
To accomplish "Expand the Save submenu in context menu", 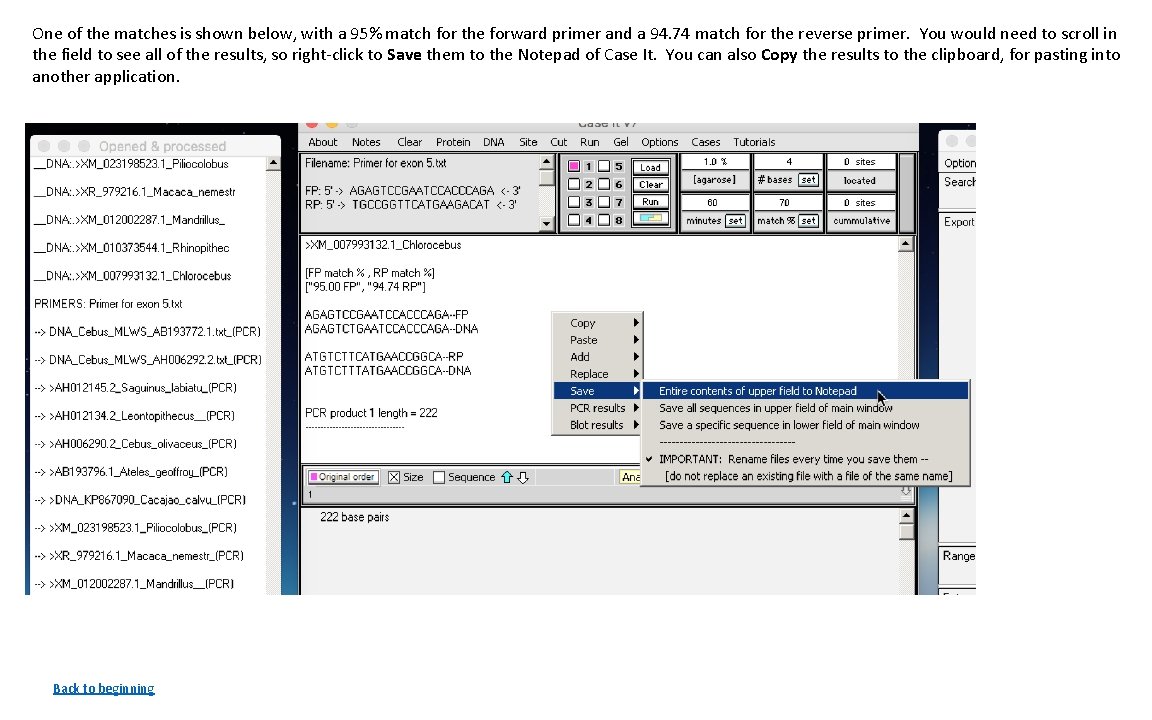I will coord(597,391).
